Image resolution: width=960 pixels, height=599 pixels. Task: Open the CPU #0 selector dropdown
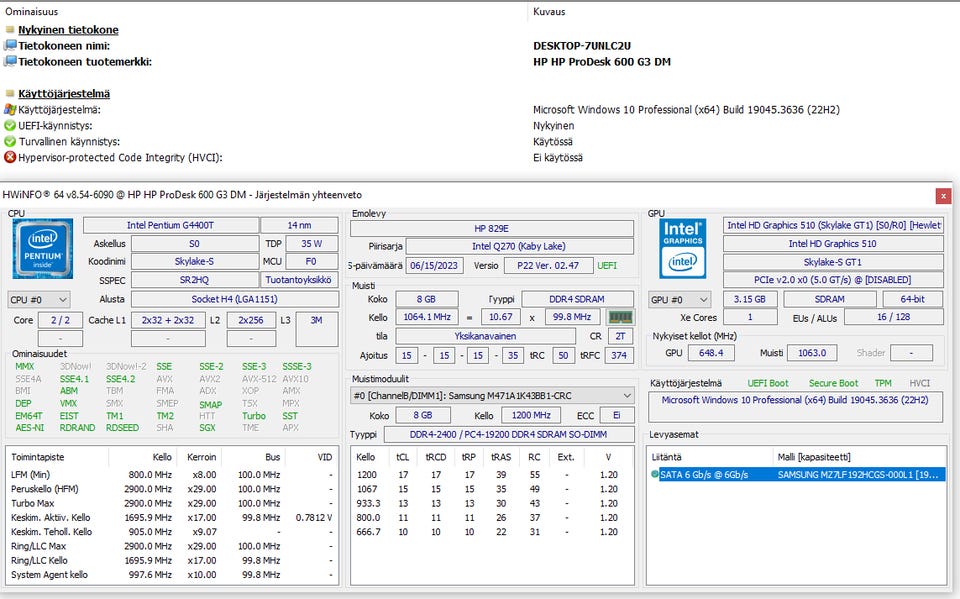click(39, 300)
